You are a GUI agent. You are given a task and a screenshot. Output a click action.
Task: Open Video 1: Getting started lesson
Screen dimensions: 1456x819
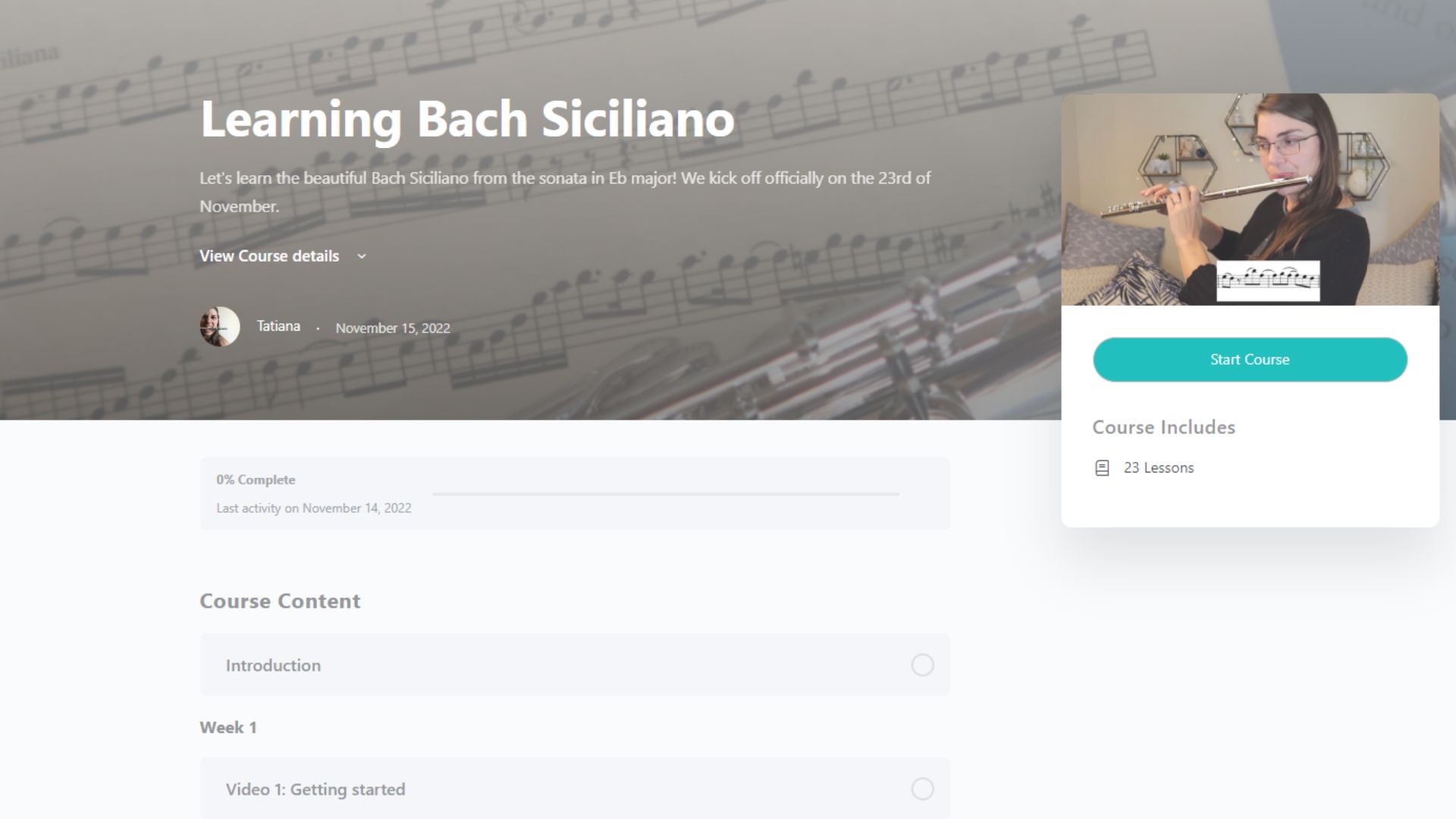315,789
